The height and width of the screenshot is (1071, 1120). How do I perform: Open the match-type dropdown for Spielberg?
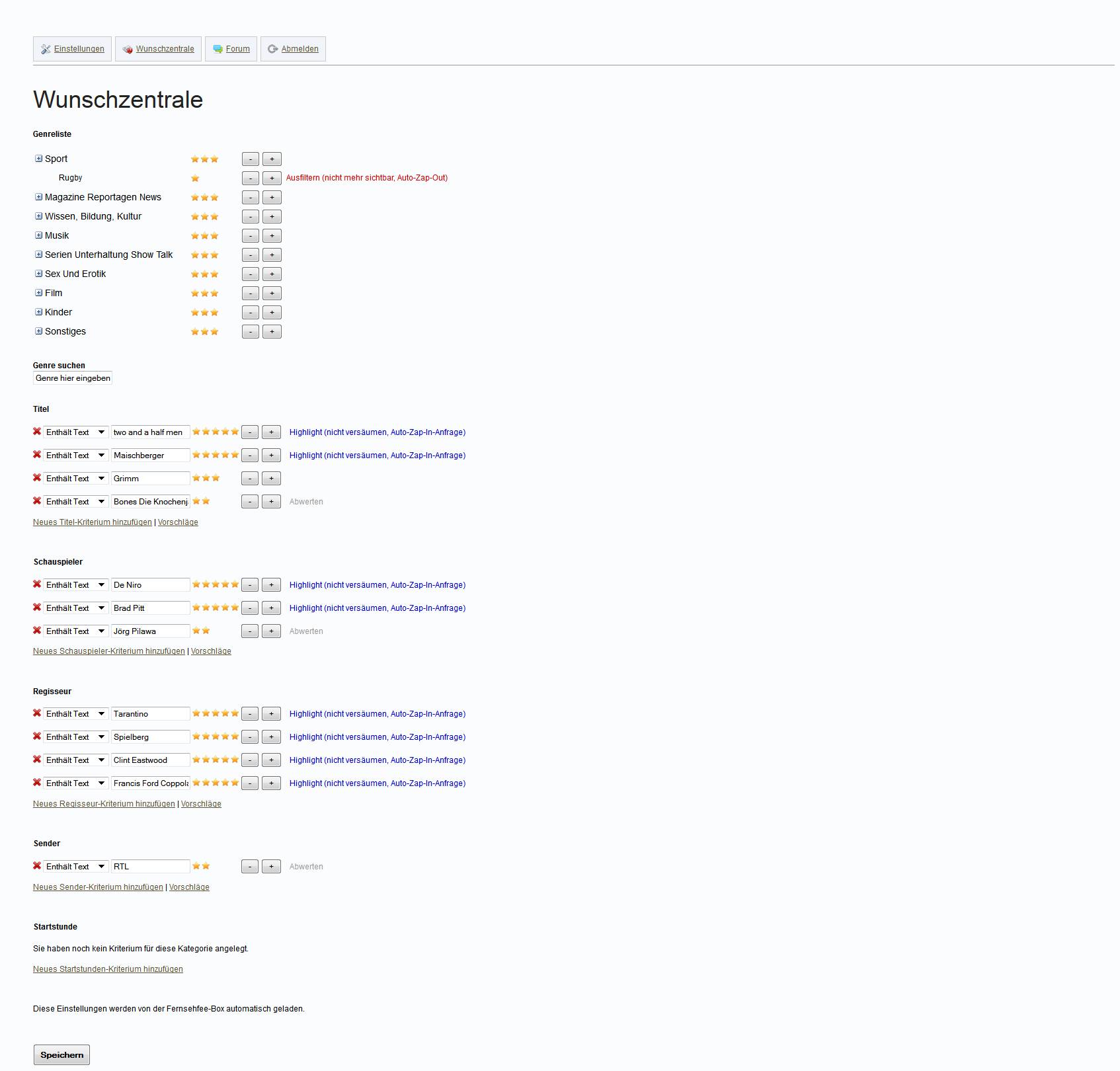point(75,736)
